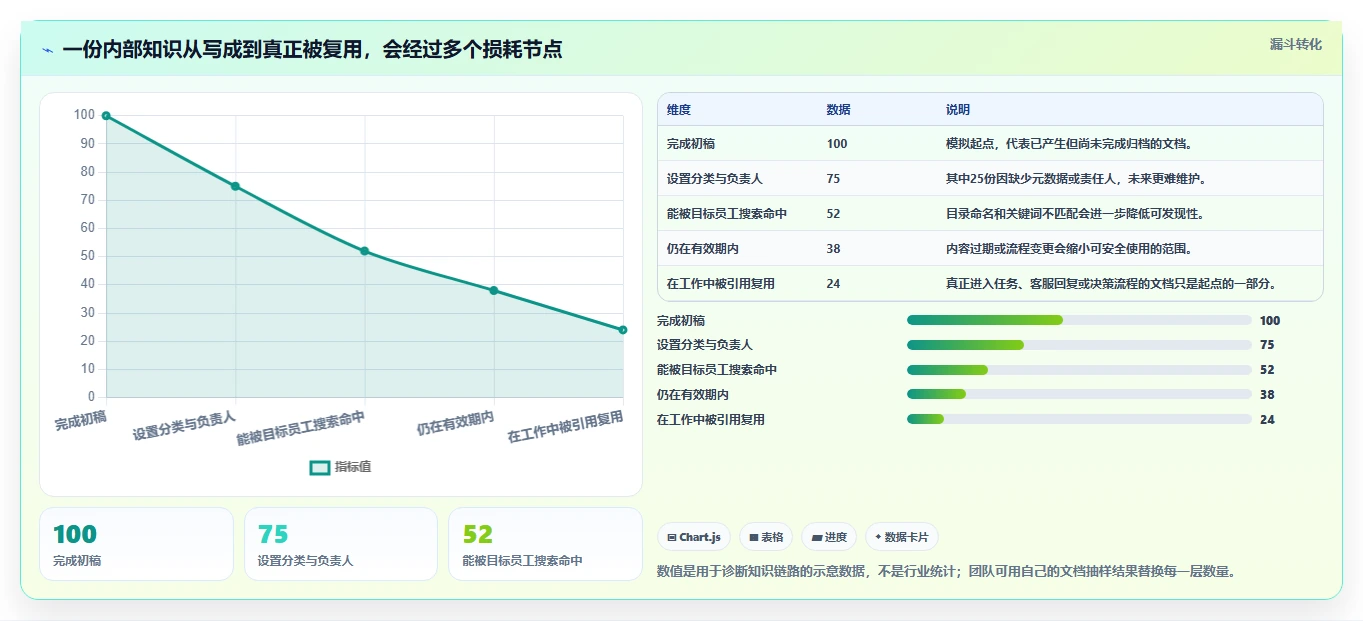Click the 能被目标员工搜索命中 progress bar
The height and width of the screenshot is (621, 1363).
click(1079, 370)
